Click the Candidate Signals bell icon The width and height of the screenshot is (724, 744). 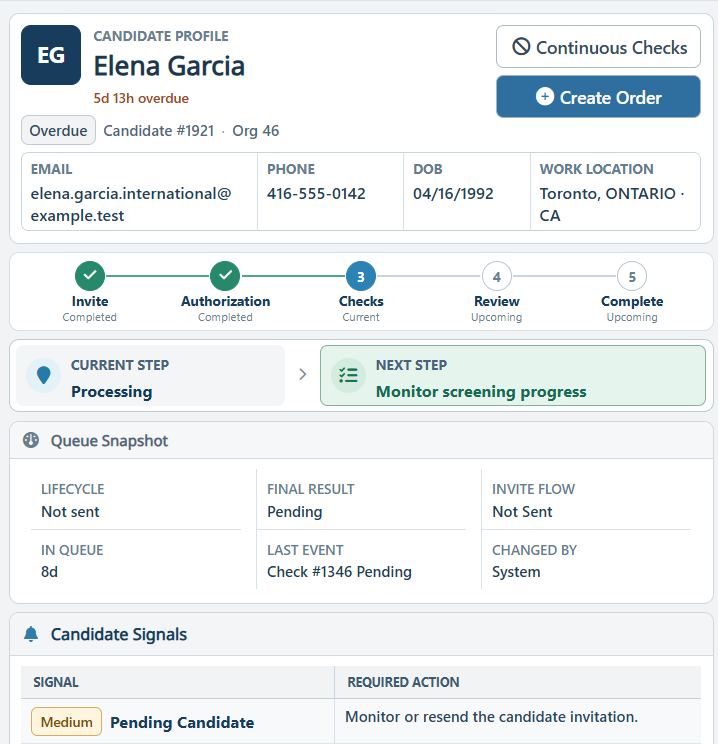(x=31, y=634)
